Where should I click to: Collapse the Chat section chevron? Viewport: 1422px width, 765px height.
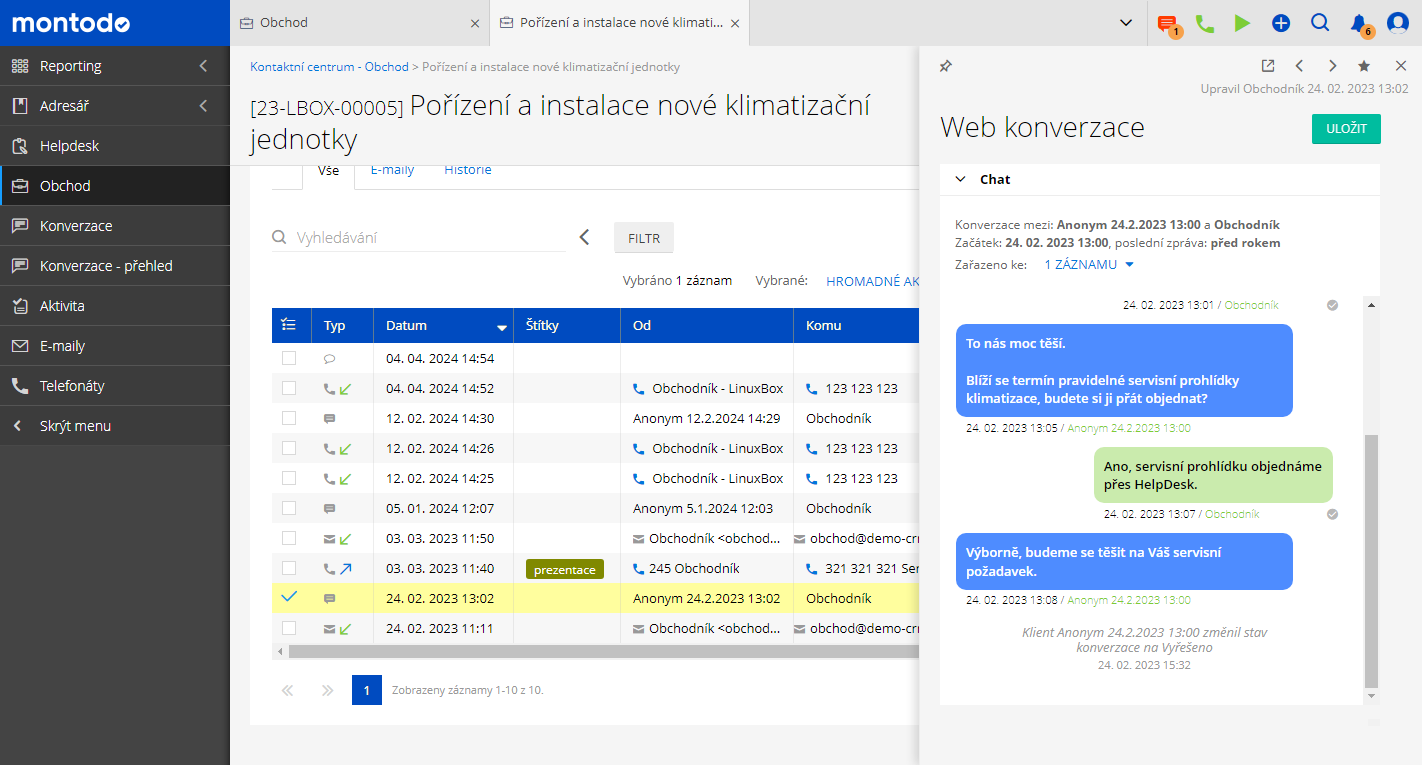click(x=960, y=180)
